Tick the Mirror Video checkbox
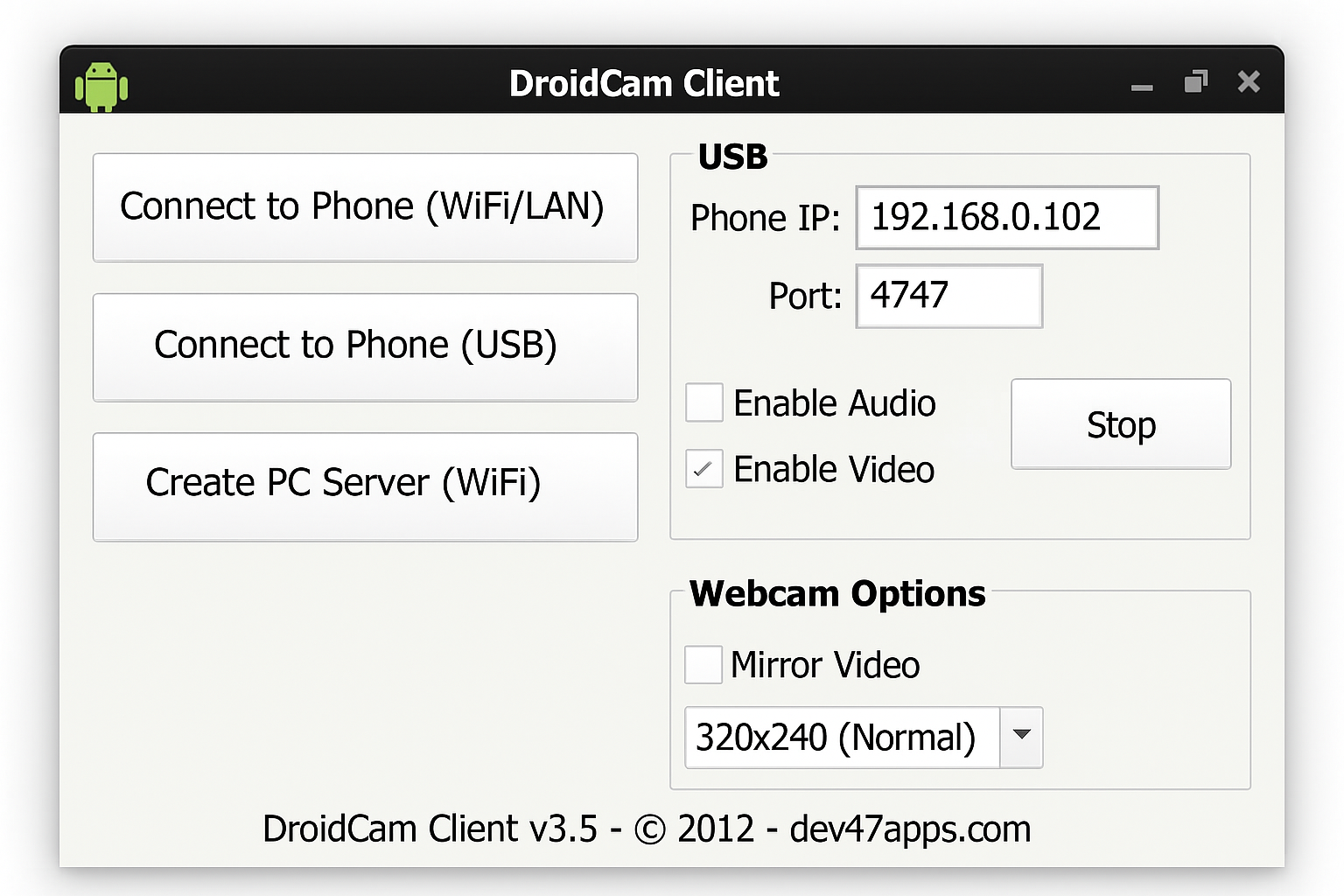This screenshot has width=1344, height=896. coord(703,665)
